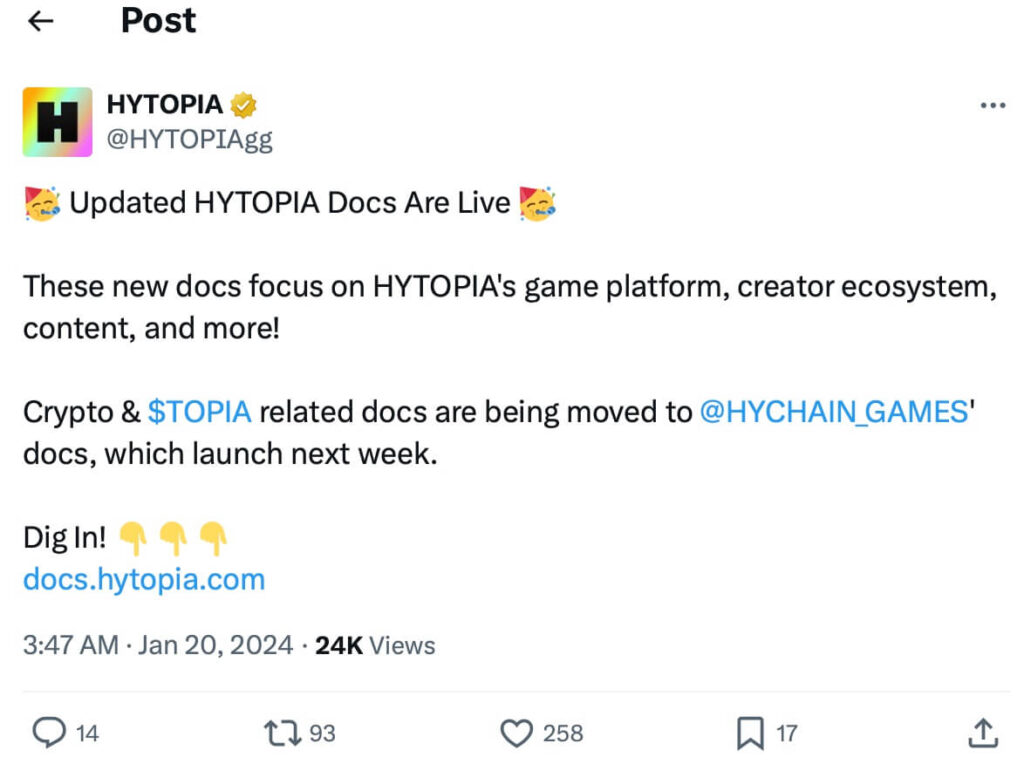Open the share icon
1024x764 pixels.
coord(986,733)
